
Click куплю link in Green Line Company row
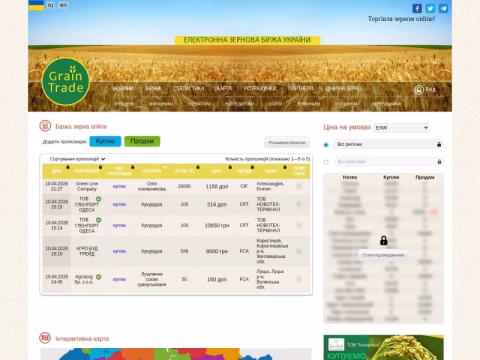tap(119, 186)
